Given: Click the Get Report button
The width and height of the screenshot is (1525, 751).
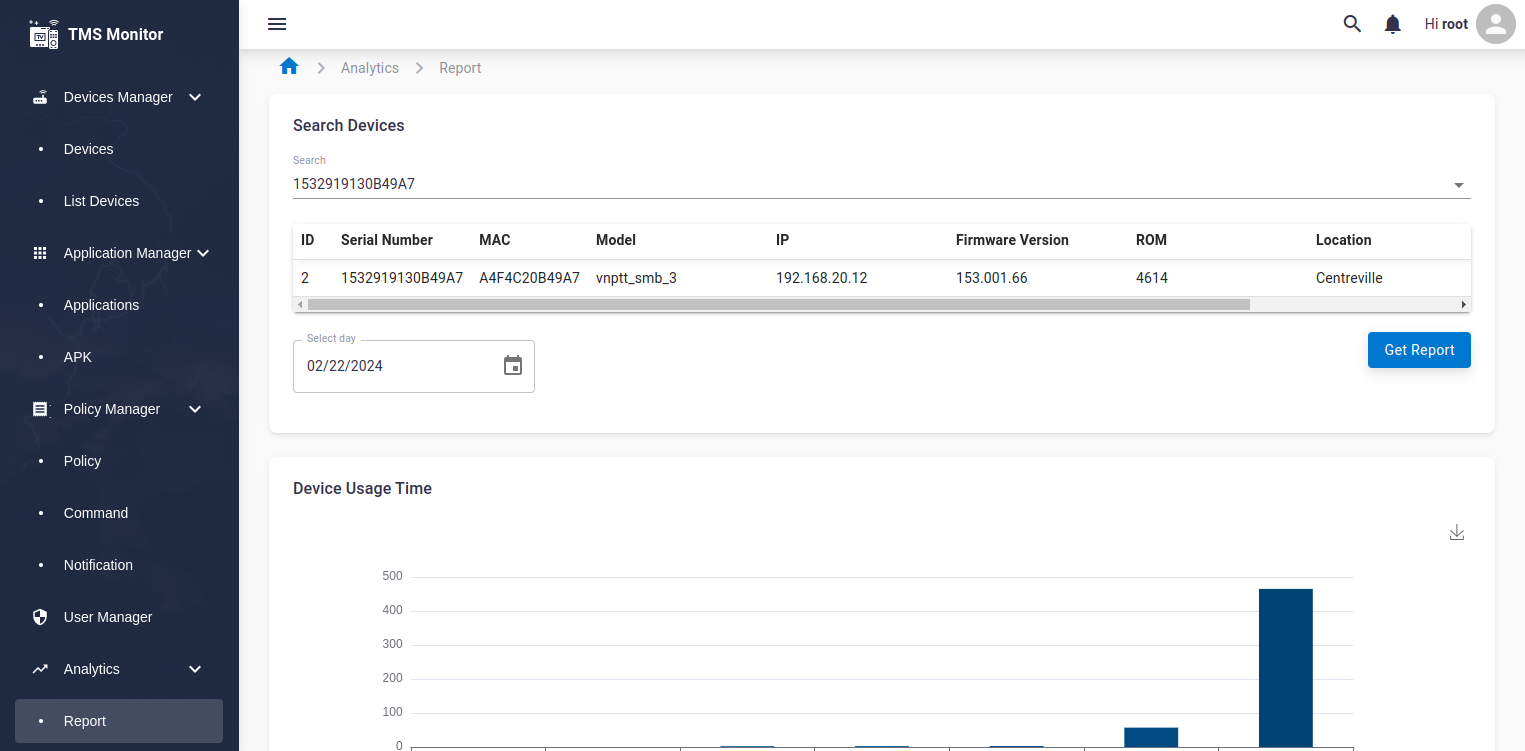Looking at the screenshot, I should pyautogui.click(x=1419, y=350).
